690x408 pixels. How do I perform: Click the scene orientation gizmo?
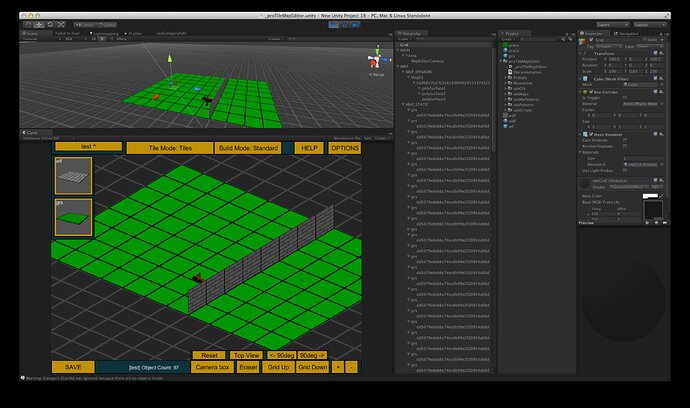coord(377,59)
